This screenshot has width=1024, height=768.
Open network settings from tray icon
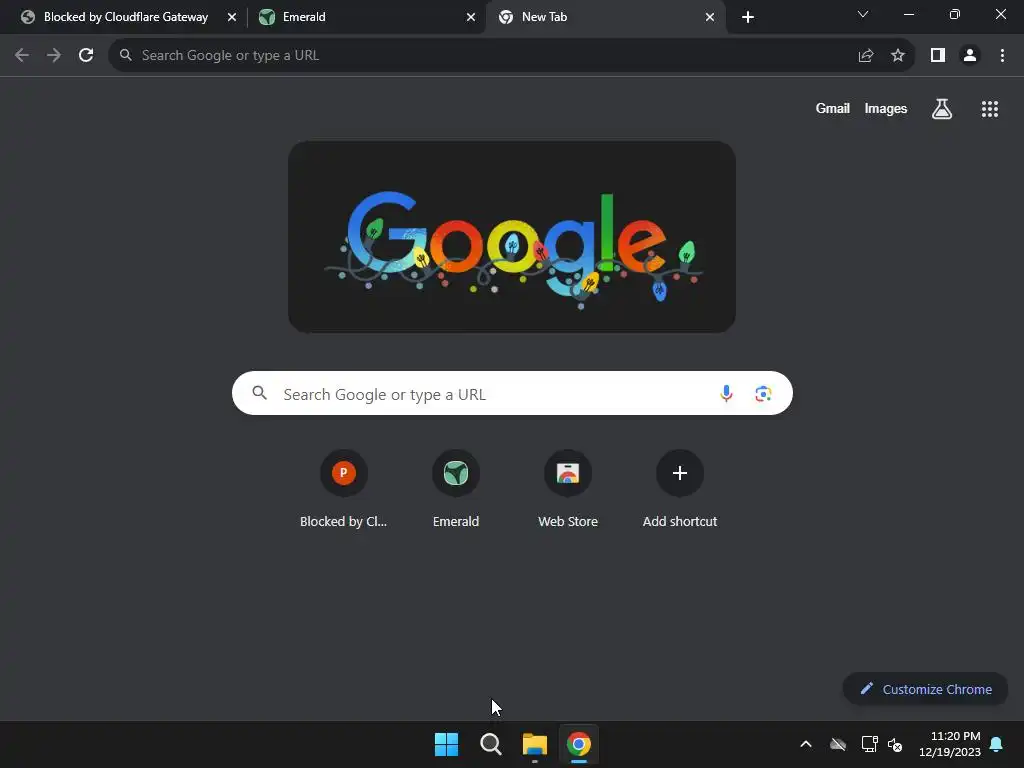point(869,744)
